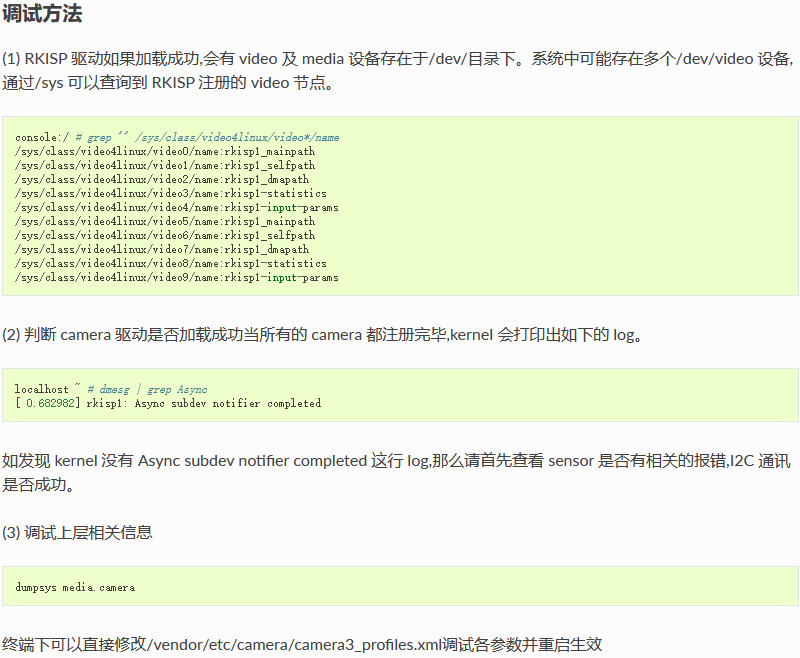
Task: Click the video6 rkisp1_selfpath line
Action: (x=165, y=235)
